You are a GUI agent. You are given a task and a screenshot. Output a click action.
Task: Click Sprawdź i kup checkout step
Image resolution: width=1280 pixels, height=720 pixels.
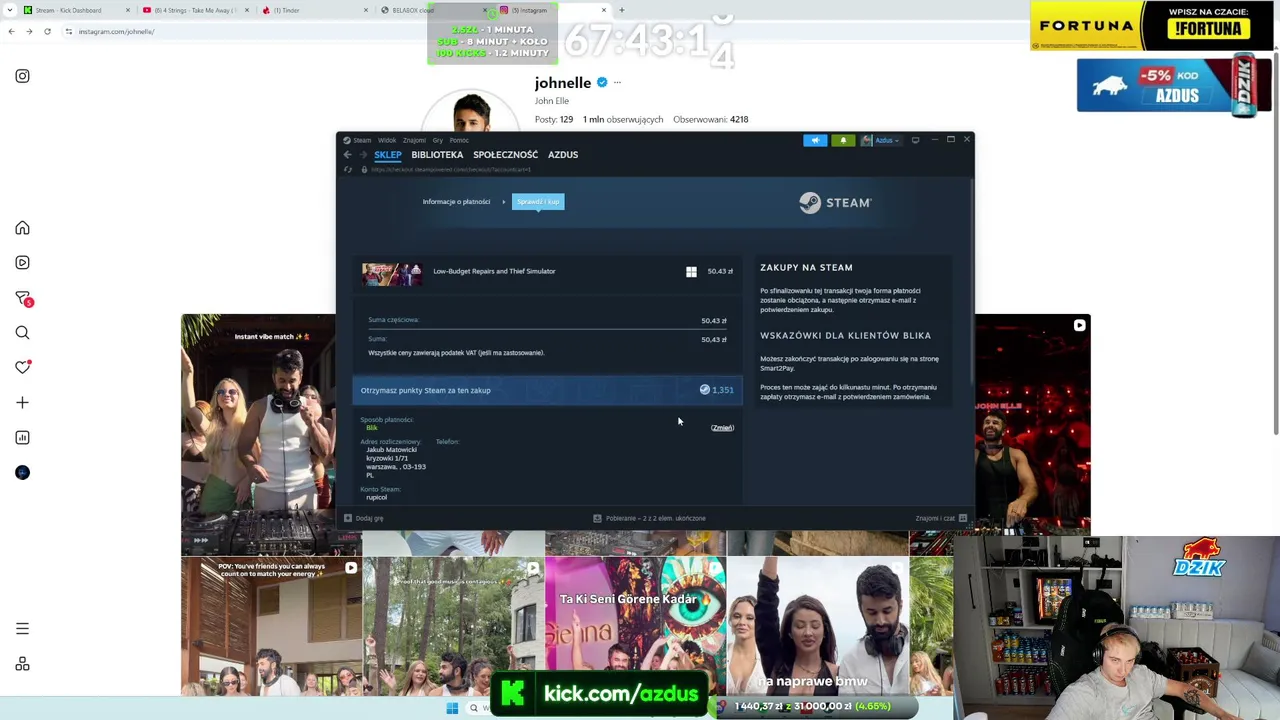tap(538, 202)
